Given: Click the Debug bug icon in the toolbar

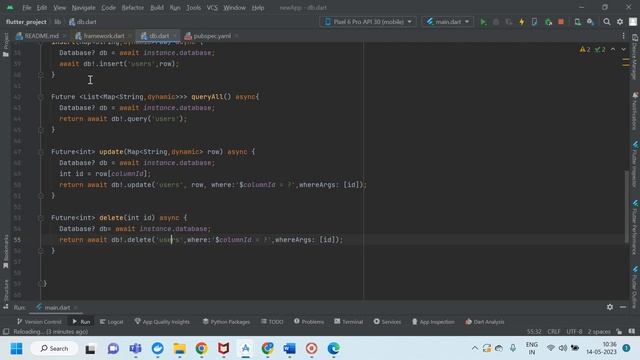Looking at the screenshot, I should 496,22.
